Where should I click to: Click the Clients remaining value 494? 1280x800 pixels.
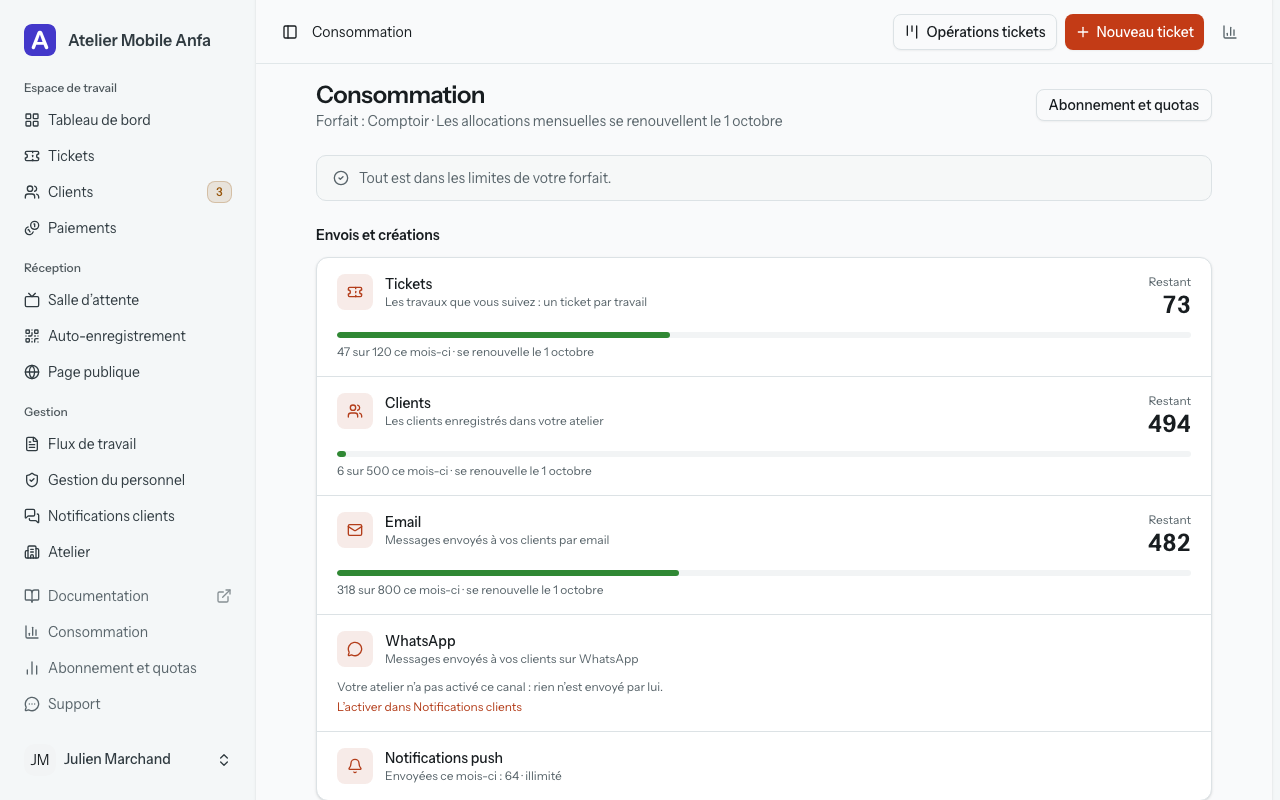(1169, 424)
